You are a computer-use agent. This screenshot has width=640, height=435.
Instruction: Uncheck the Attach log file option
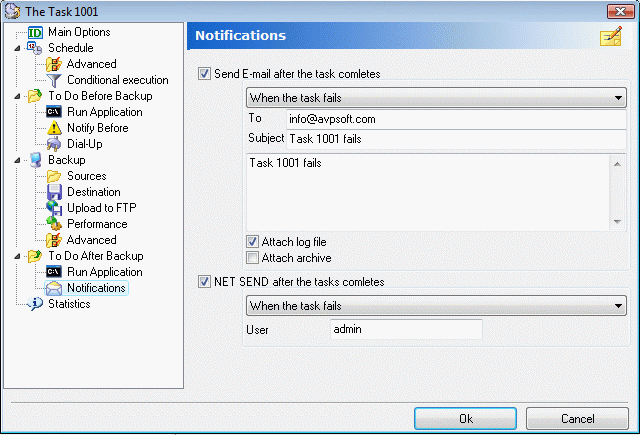coord(253,242)
